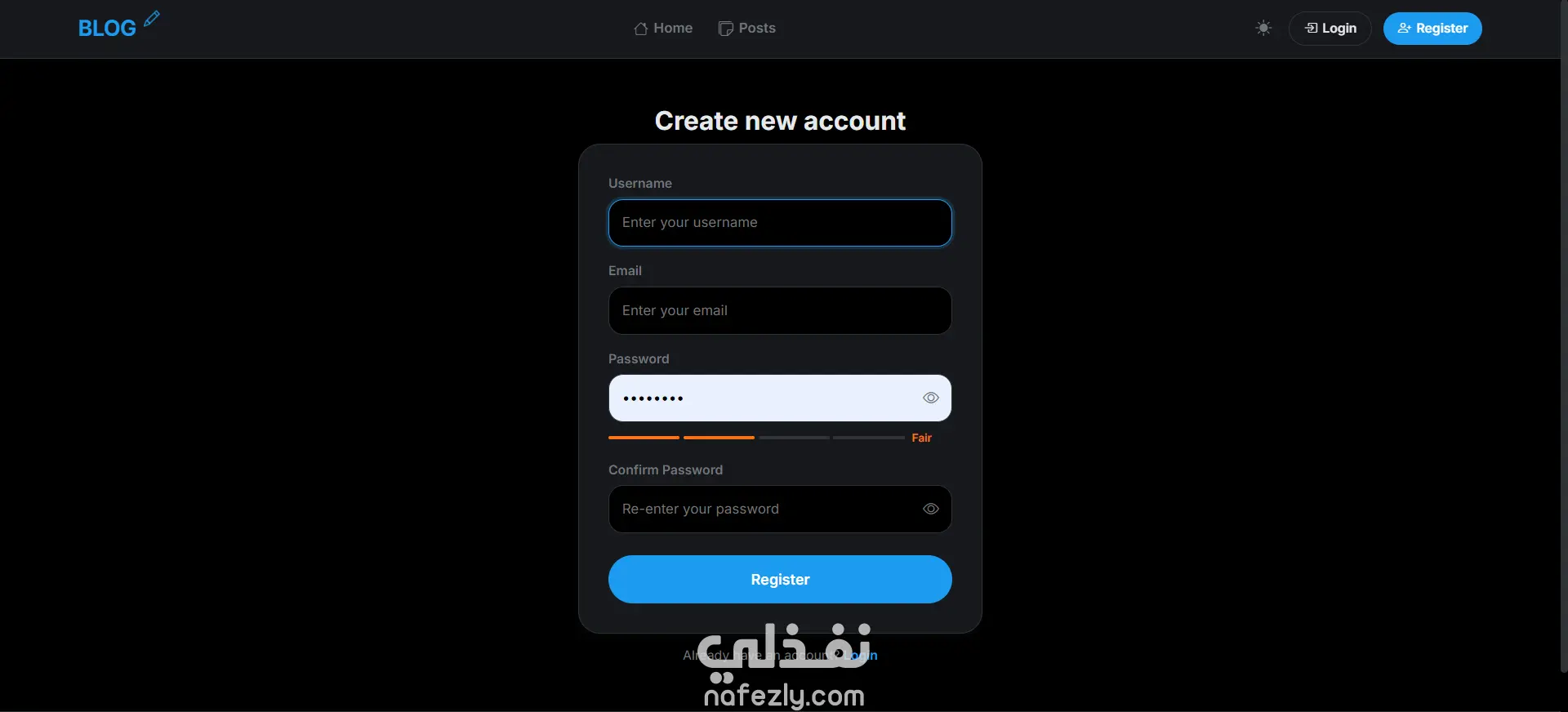
Task: Click the blue header Register button
Action: (1432, 29)
